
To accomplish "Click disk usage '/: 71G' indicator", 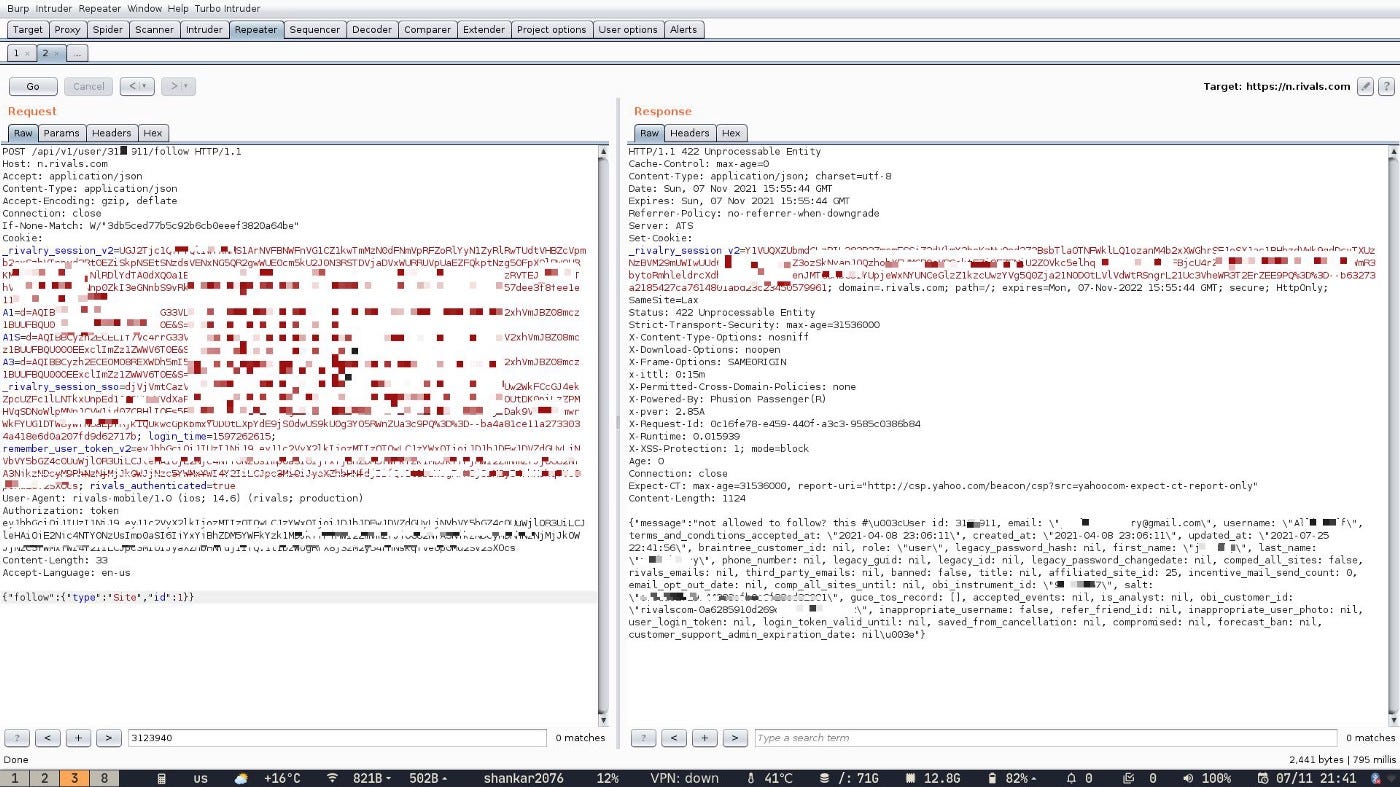I will point(849,778).
